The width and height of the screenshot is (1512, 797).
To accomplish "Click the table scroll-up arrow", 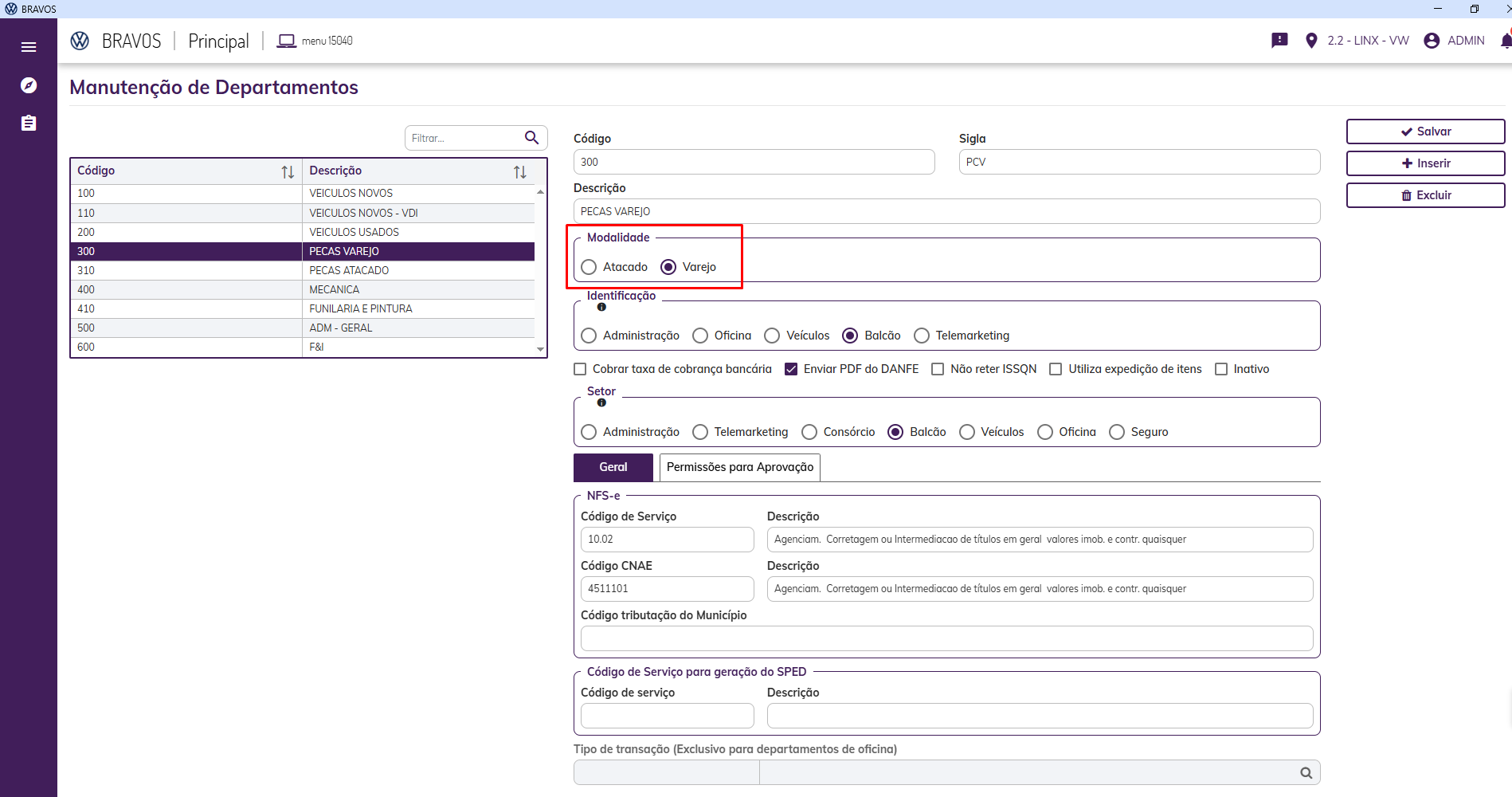I will point(541,192).
